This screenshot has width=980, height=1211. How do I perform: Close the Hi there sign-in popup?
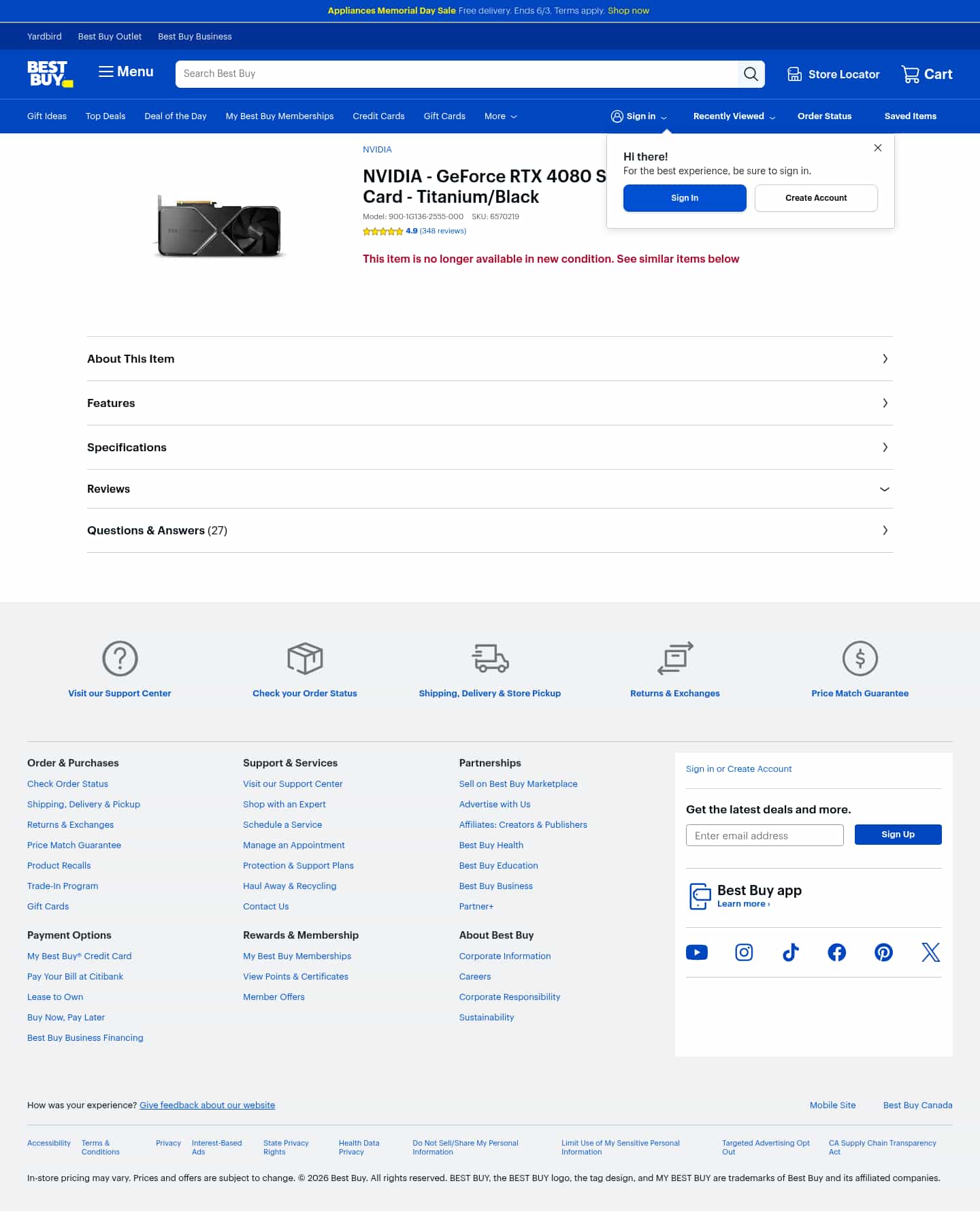[878, 148]
